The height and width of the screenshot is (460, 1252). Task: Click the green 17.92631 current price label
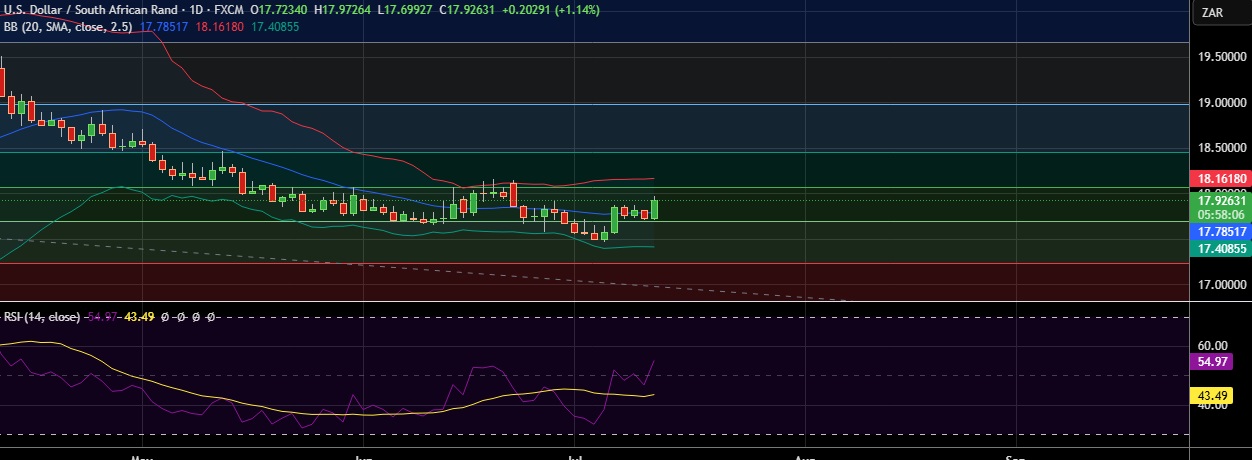coord(1220,200)
